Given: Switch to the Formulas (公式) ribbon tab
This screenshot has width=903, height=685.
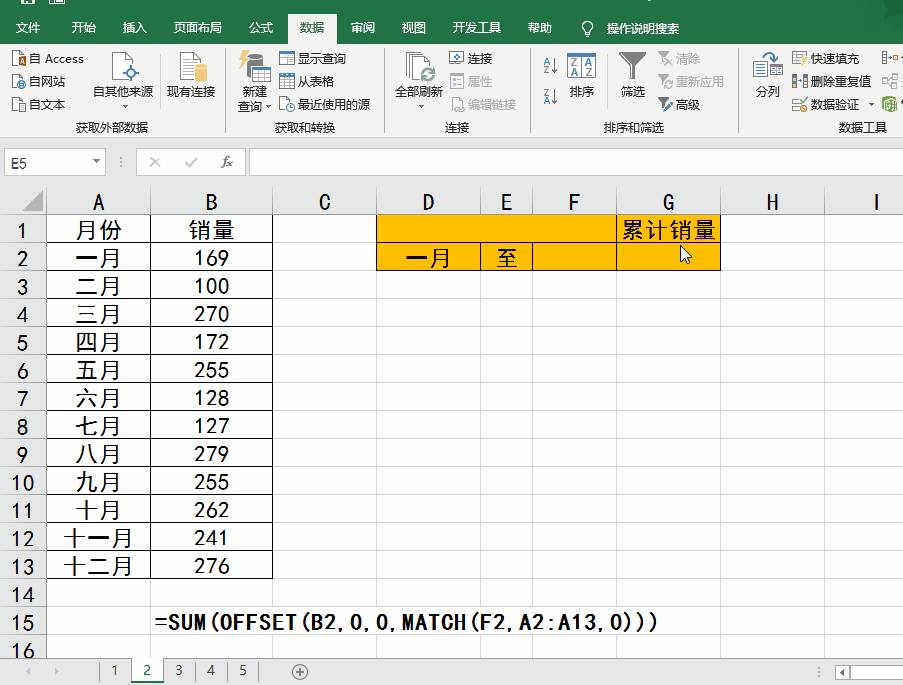Looking at the screenshot, I should tap(260, 28).
